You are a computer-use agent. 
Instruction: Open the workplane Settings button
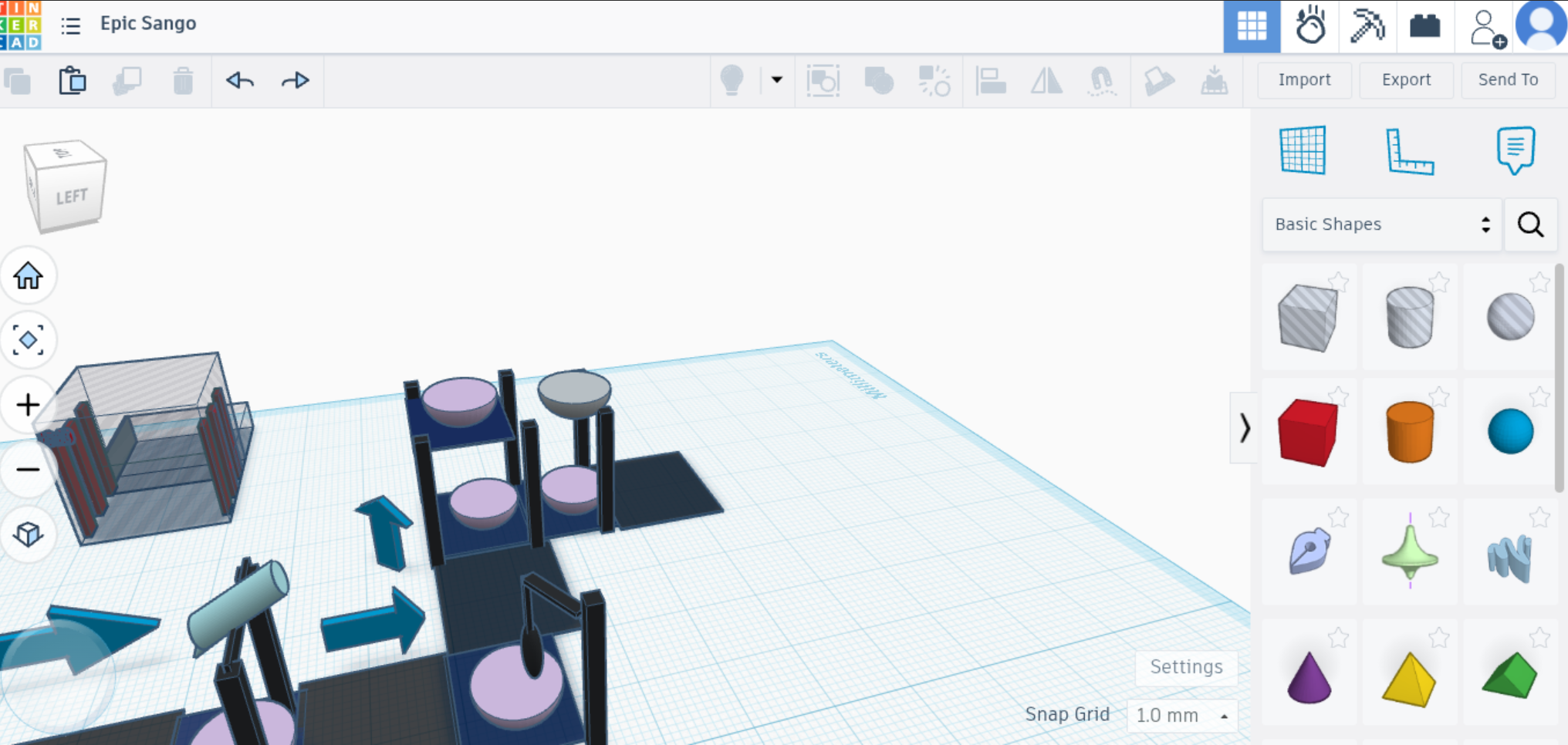1186,667
